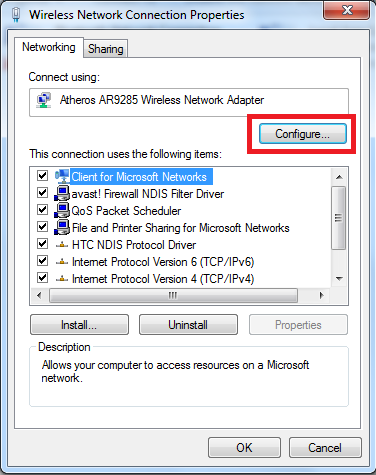
Task: Select the File and Printer Sharing icon
Action: (x=62, y=227)
